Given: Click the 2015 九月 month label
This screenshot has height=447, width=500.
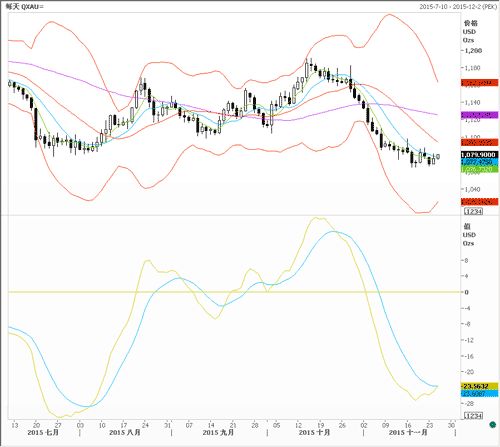Looking at the screenshot, I should pos(218,432).
